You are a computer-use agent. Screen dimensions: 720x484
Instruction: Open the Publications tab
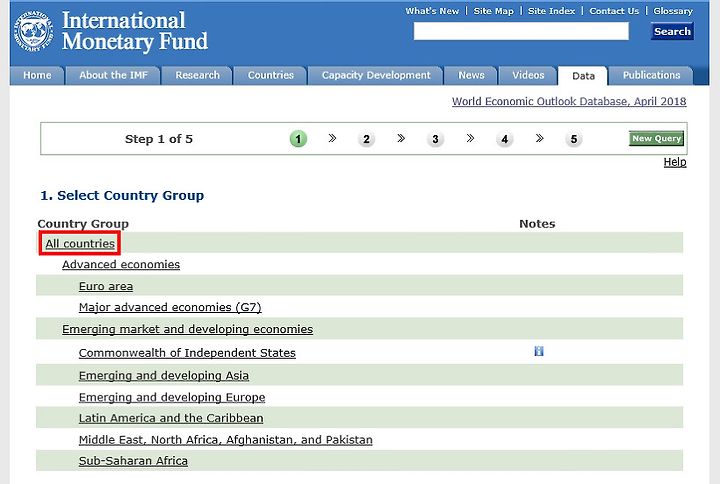pos(651,75)
